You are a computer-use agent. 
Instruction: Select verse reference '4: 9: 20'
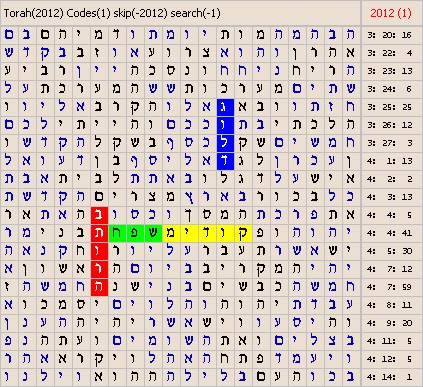point(390,323)
